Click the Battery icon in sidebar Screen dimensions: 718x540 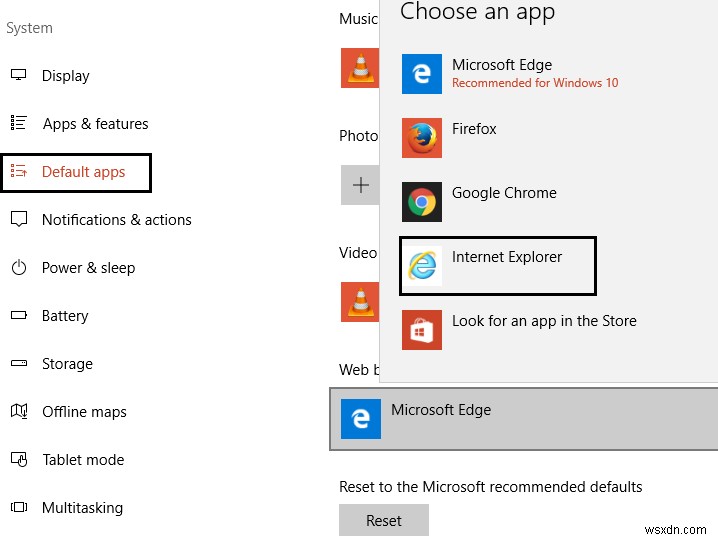(18, 316)
